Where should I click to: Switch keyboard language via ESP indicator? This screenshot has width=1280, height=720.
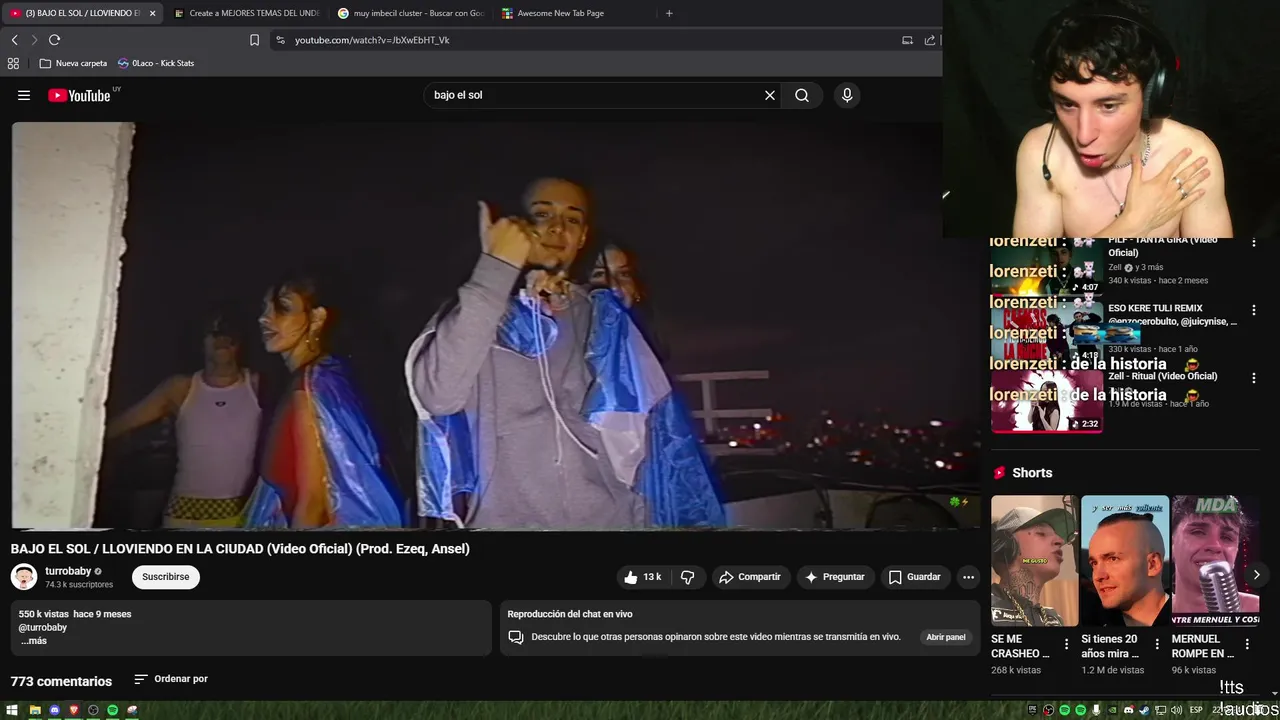(1196, 710)
